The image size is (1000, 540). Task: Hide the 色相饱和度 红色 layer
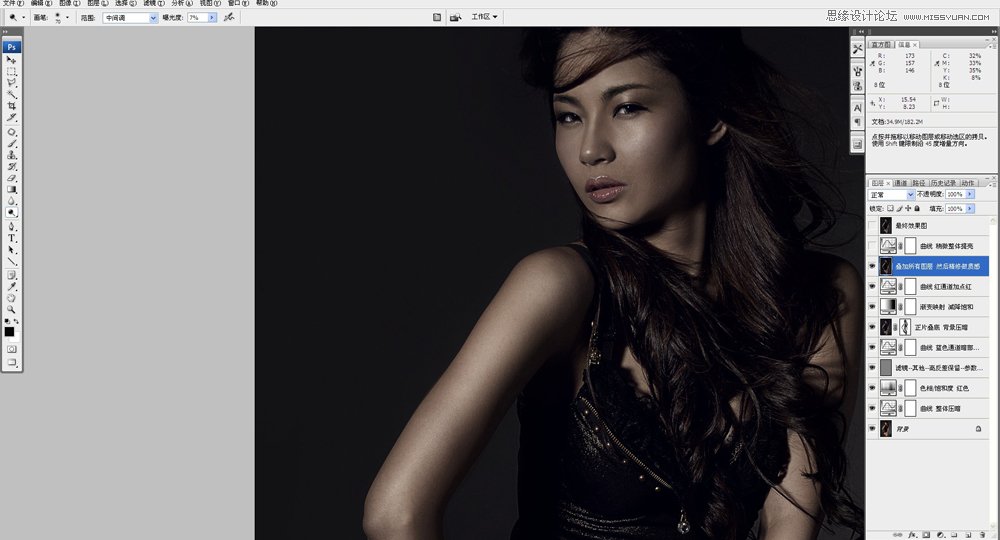[x=872, y=388]
